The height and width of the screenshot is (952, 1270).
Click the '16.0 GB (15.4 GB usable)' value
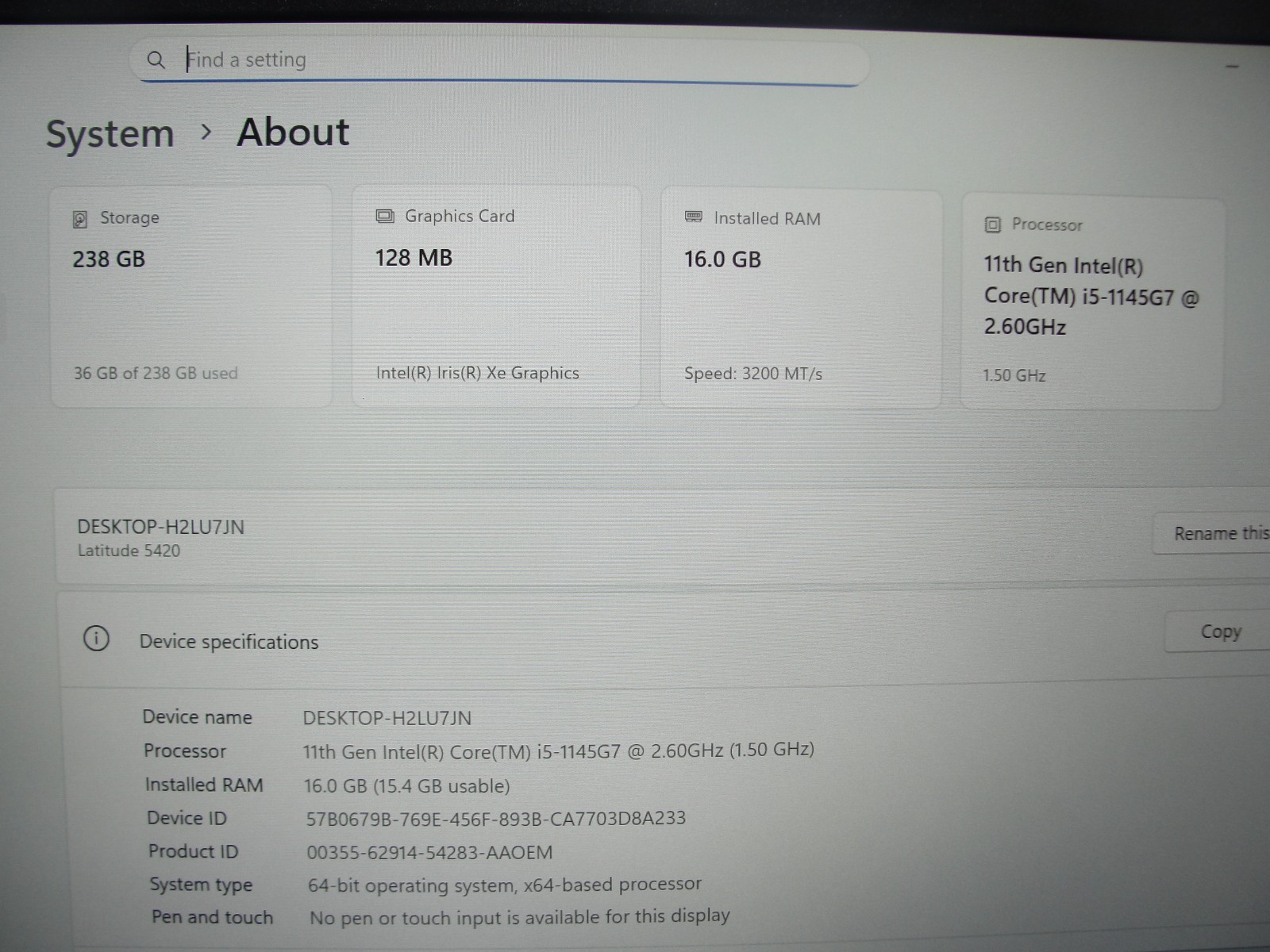(x=407, y=786)
